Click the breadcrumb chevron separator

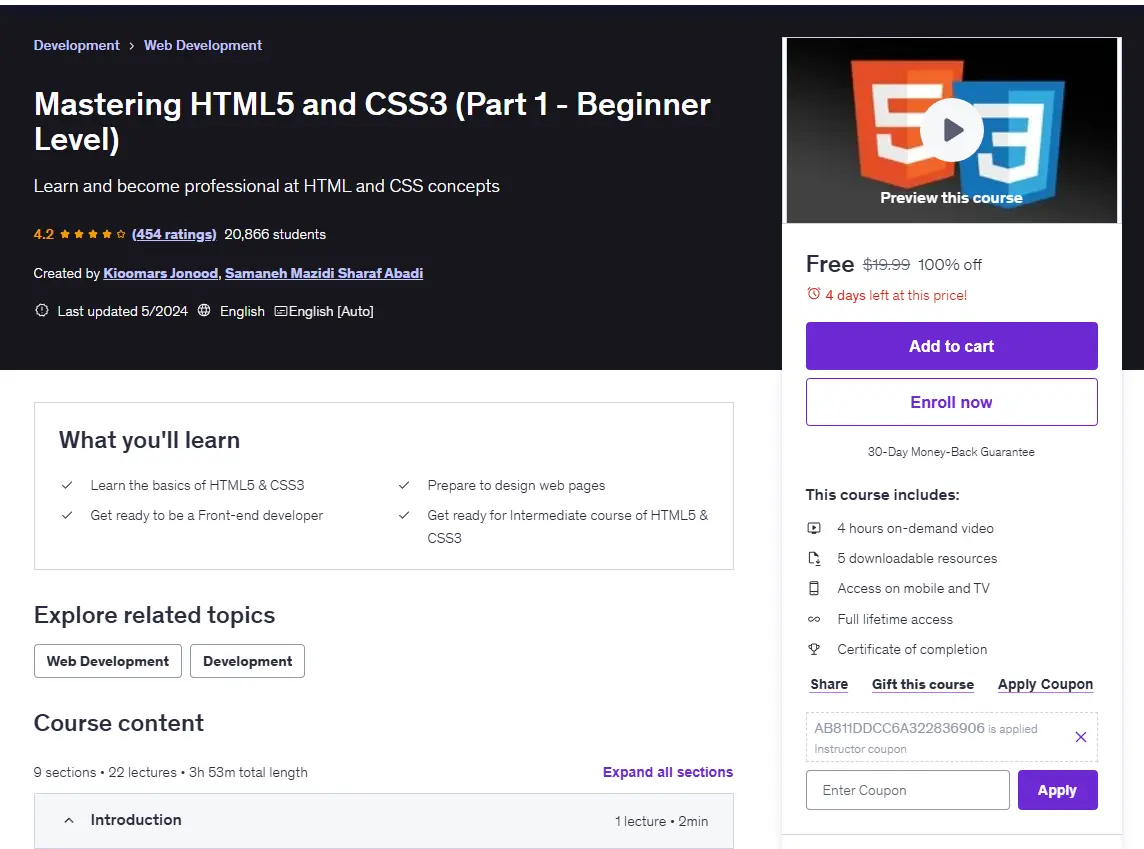pyautogui.click(x=131, y=46)
